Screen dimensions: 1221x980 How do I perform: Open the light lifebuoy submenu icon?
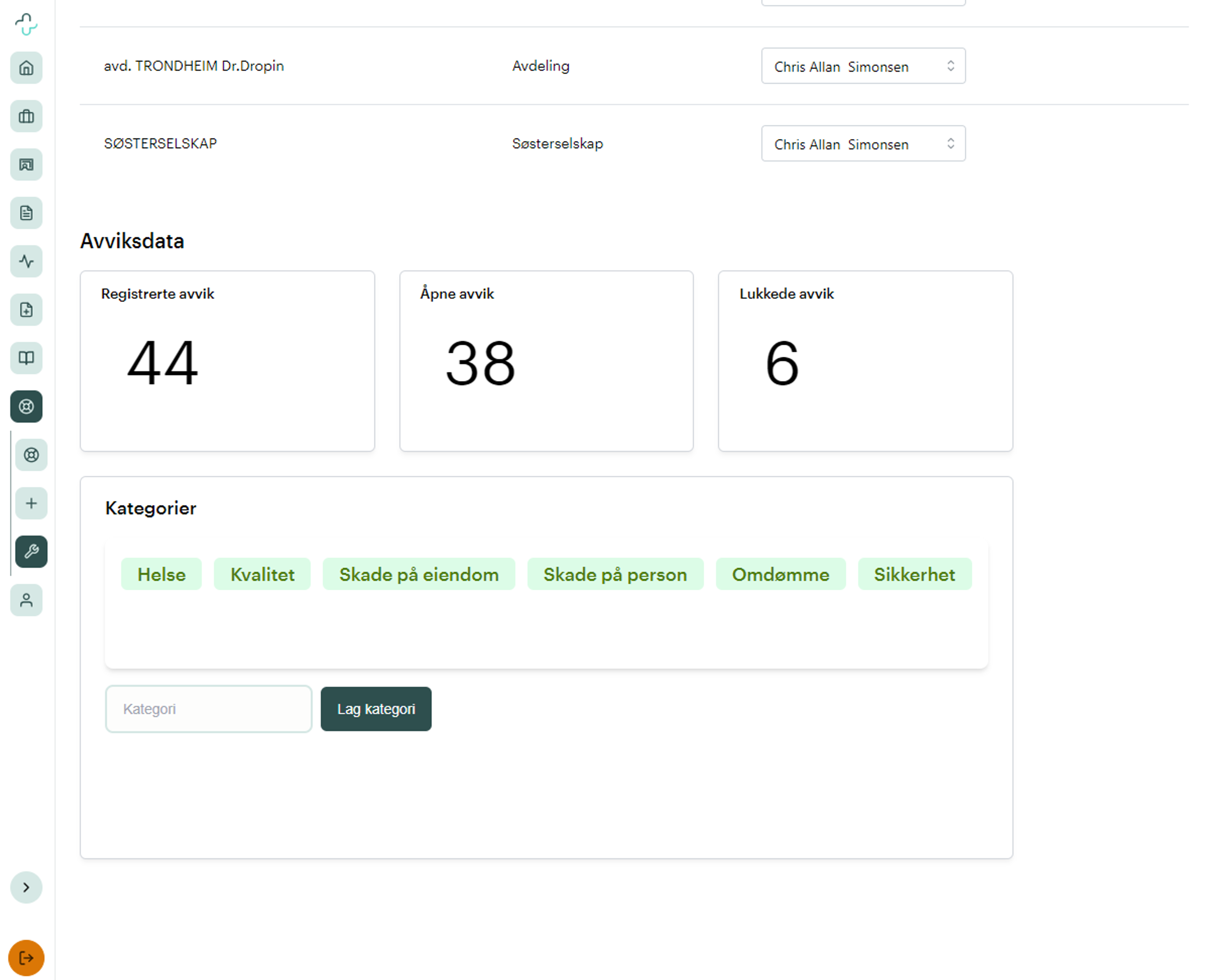click(x=31, y=455)
